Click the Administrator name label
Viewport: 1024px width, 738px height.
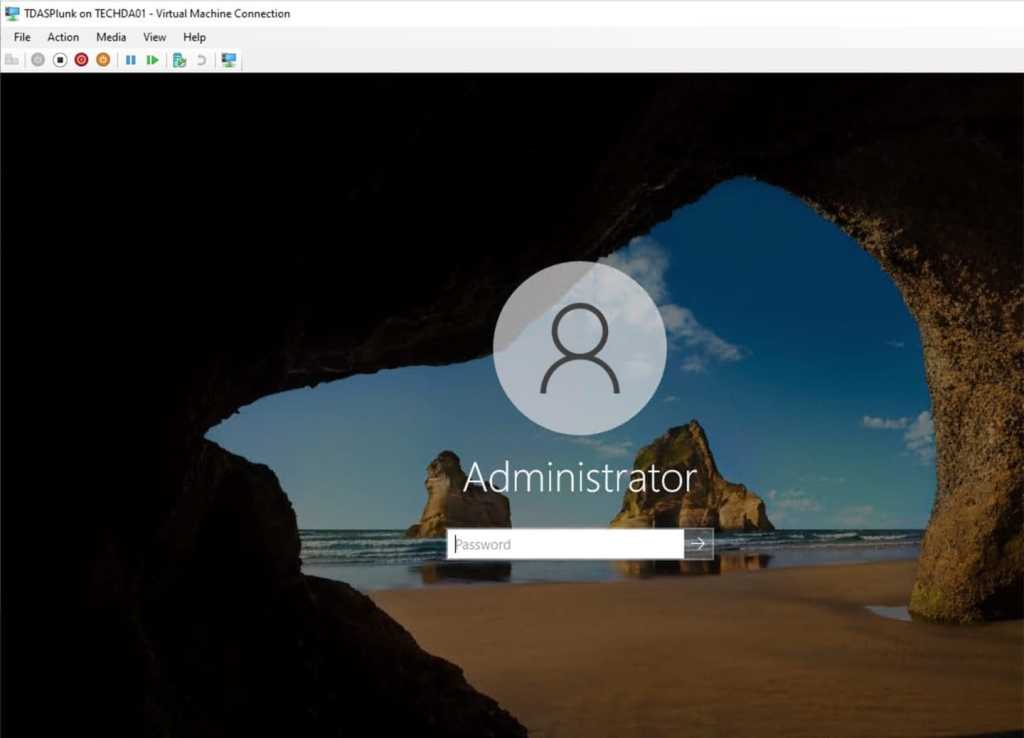[580, 479]
